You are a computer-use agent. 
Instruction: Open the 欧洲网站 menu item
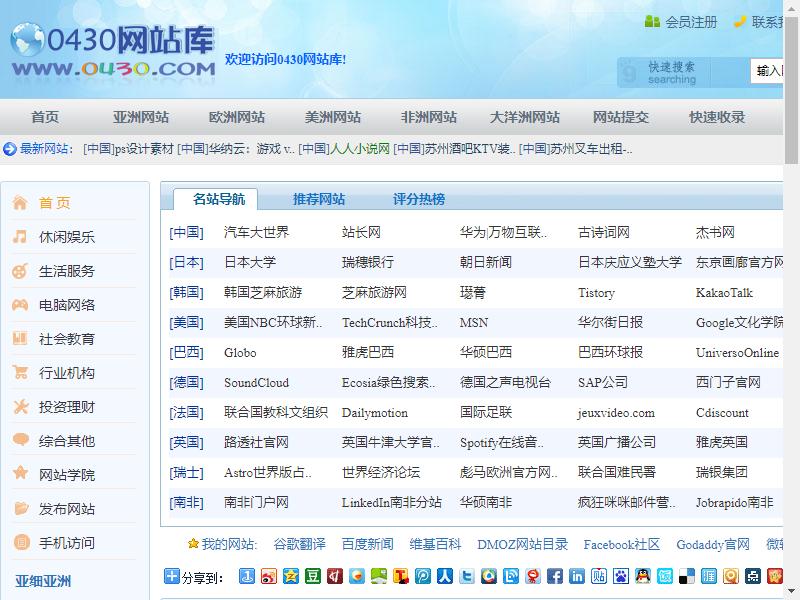(237, 117)
